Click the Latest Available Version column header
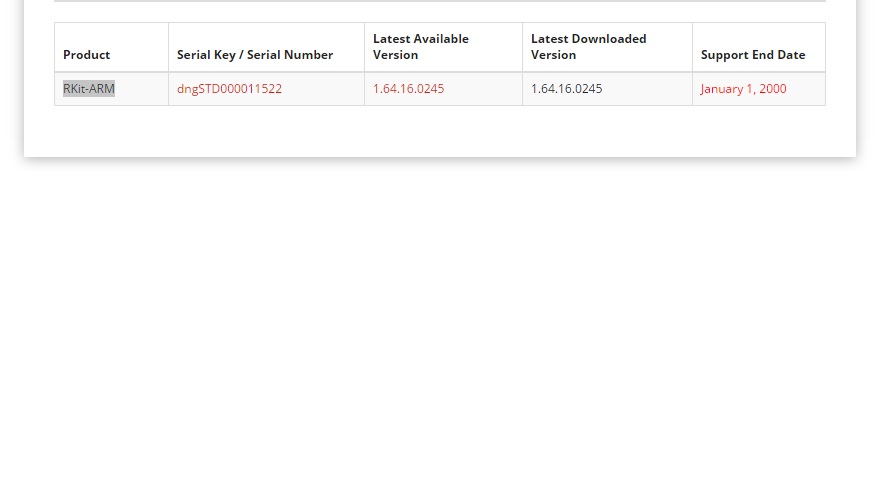 [421, 47]
